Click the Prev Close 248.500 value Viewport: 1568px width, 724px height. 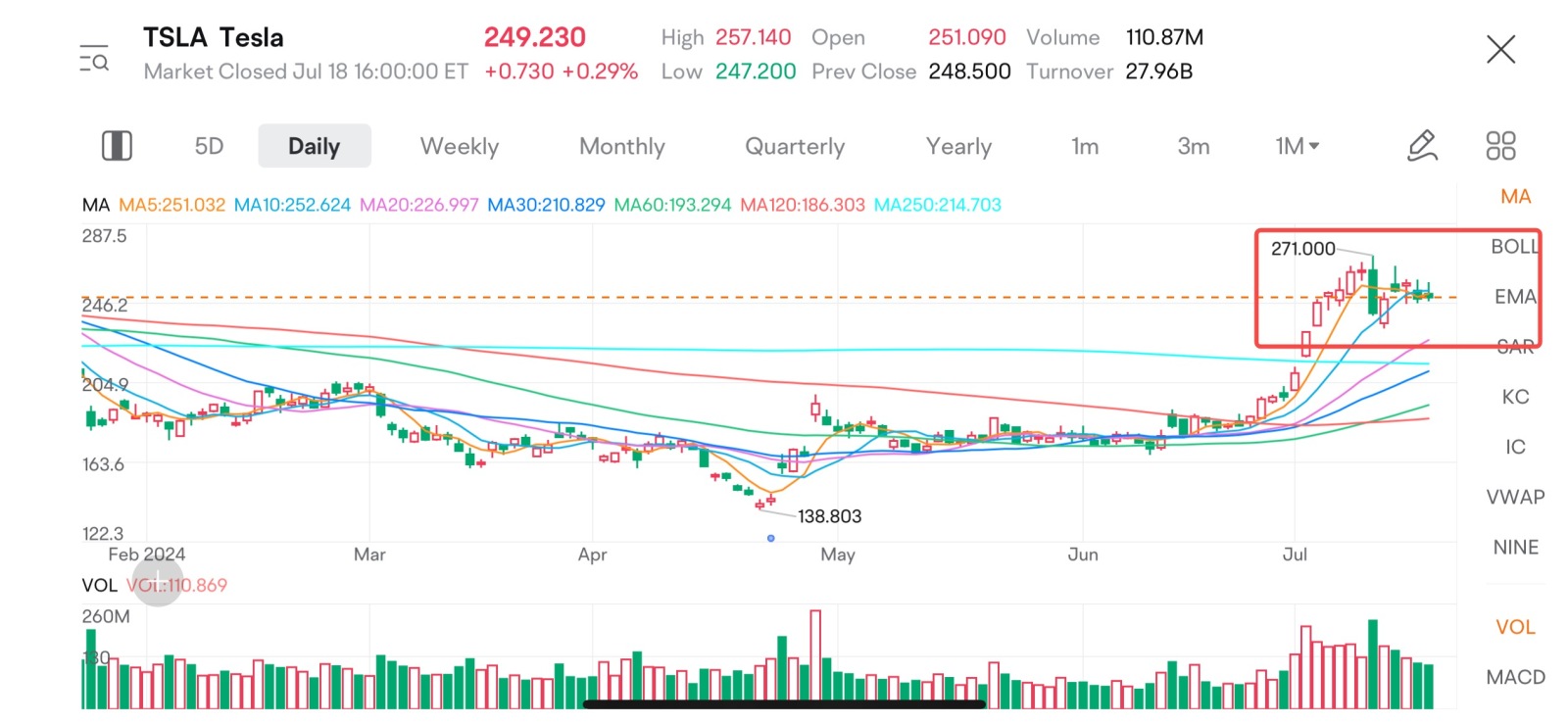coord(969,72)
